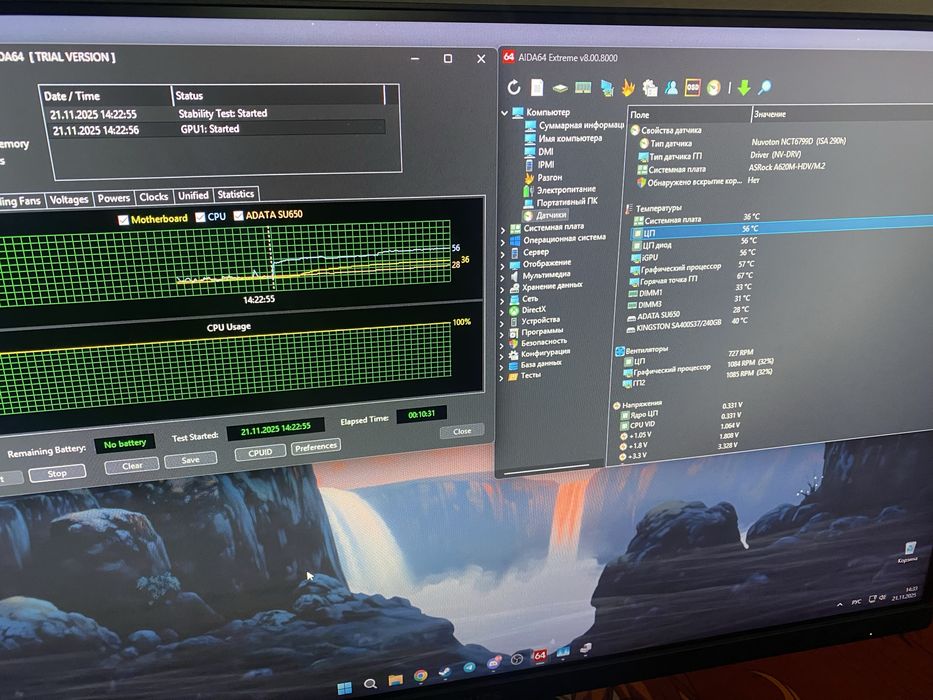Click the Close button in stability test
This screenshot has height=700, width=933.
tap(462, 431)
